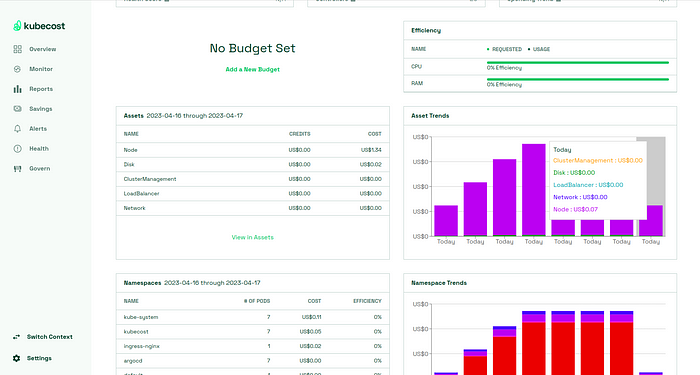
Task: Click the Kubecost logo icon
Action: pos(17,26)
